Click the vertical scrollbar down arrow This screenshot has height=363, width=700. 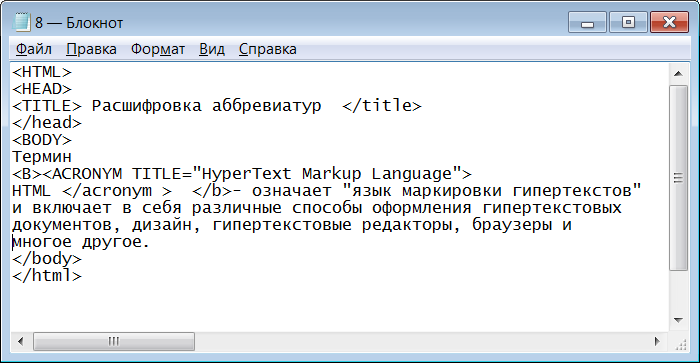click(679, 320)
